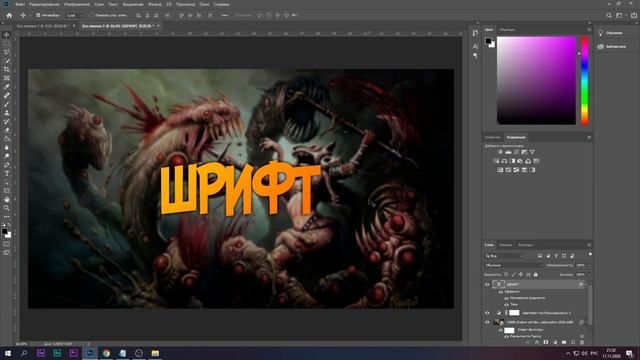Screen dimensions: 640x360
Task: Select the Lasso tool
Action: [x=7, y=52]
